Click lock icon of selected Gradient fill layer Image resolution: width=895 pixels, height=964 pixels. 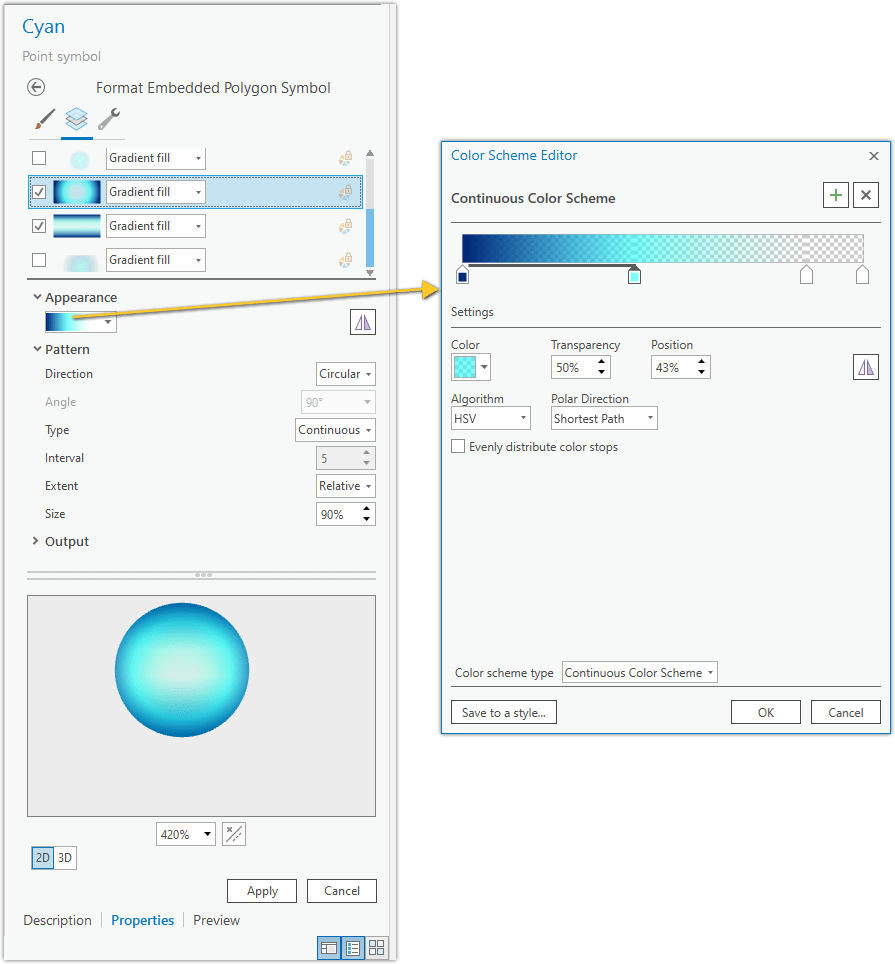click(x=345, y=192)
